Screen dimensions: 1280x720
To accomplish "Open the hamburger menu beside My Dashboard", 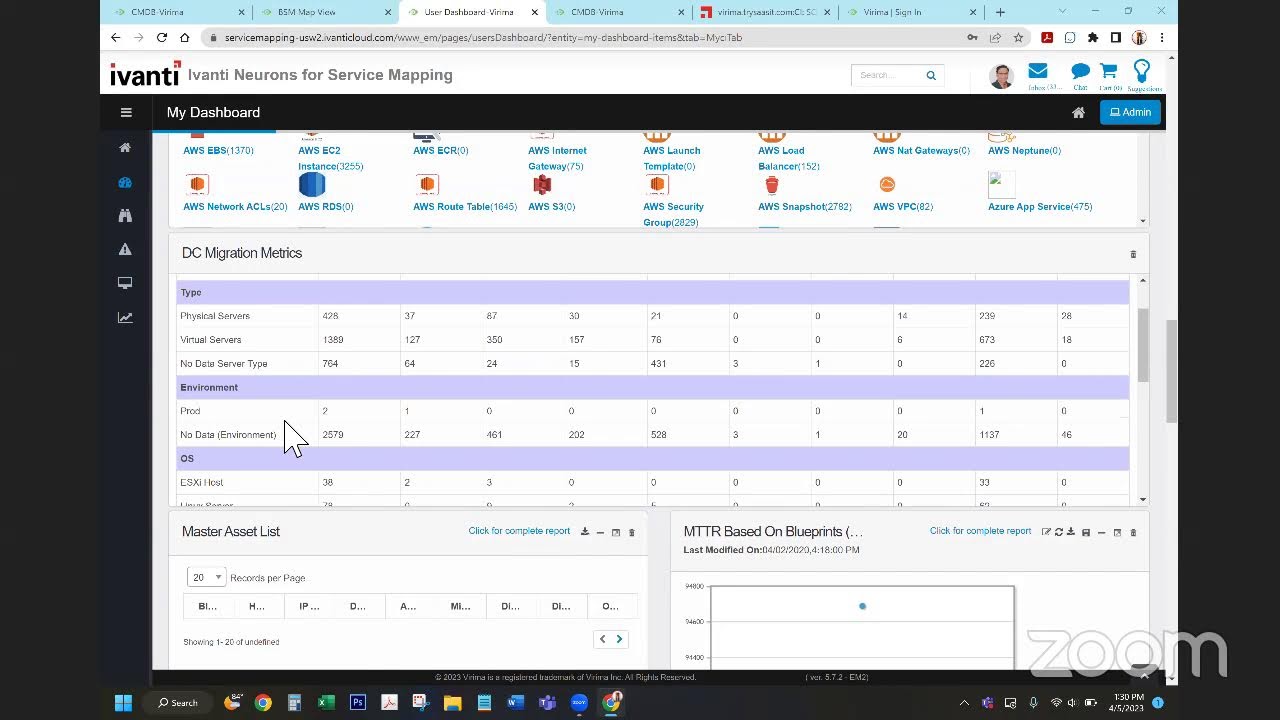I will tap(126, 112).
